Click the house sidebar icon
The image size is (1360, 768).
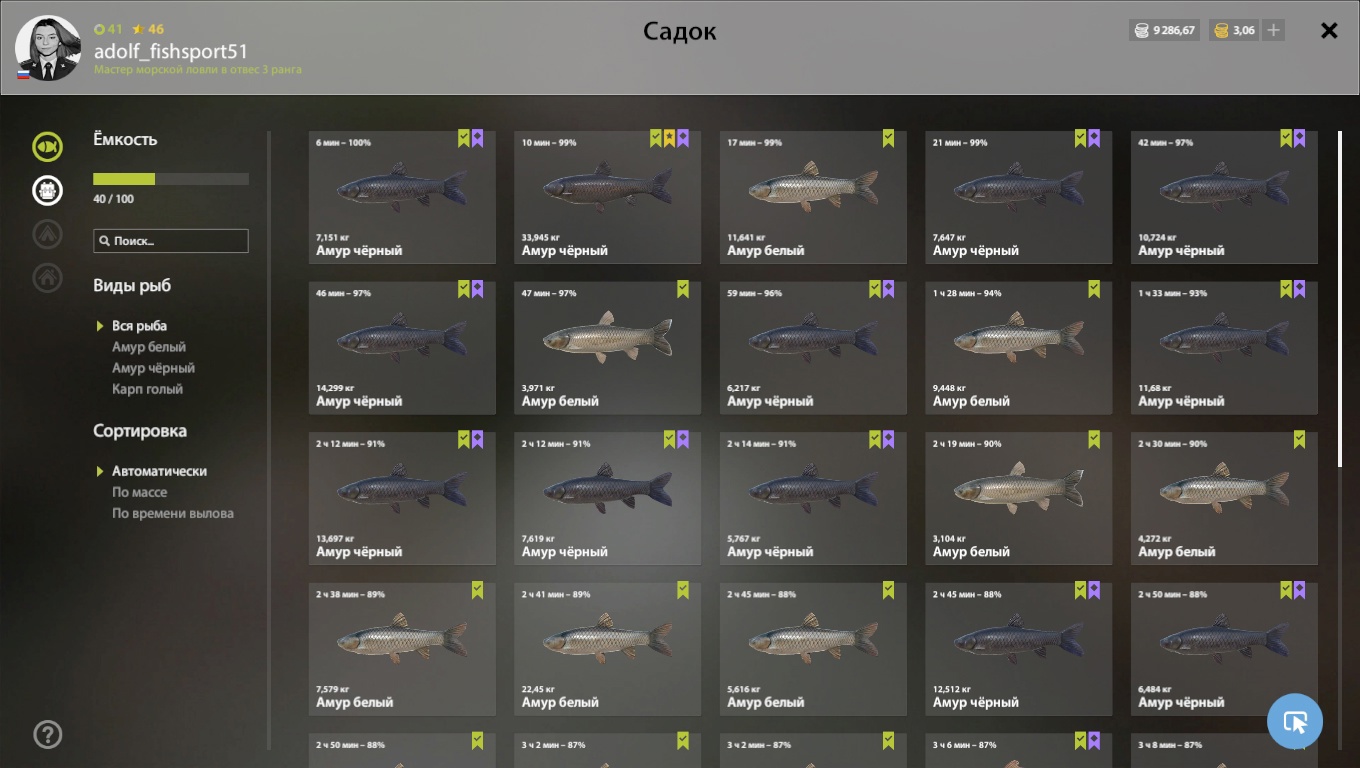pos(47,277)
